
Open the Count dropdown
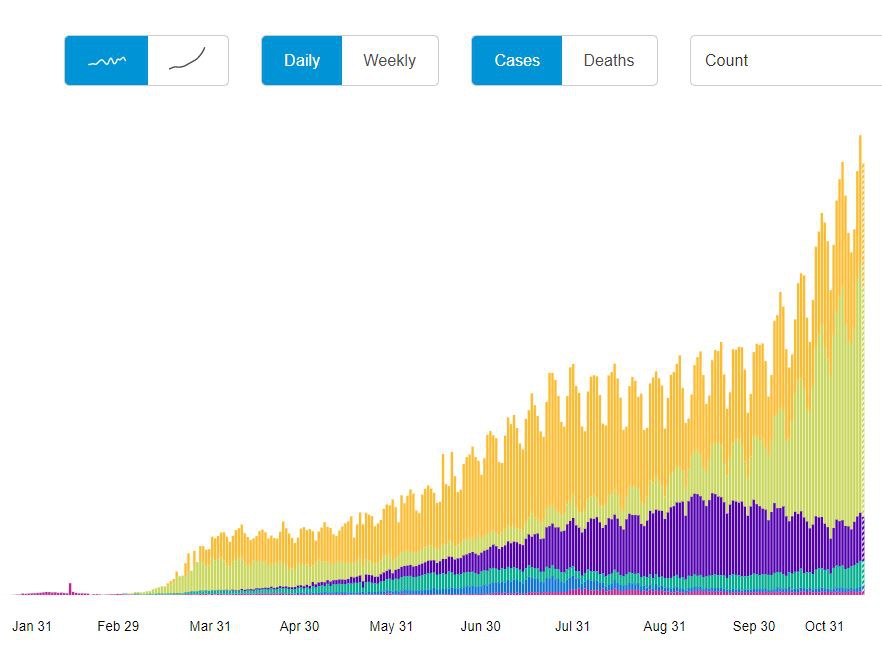coord(785,61)
